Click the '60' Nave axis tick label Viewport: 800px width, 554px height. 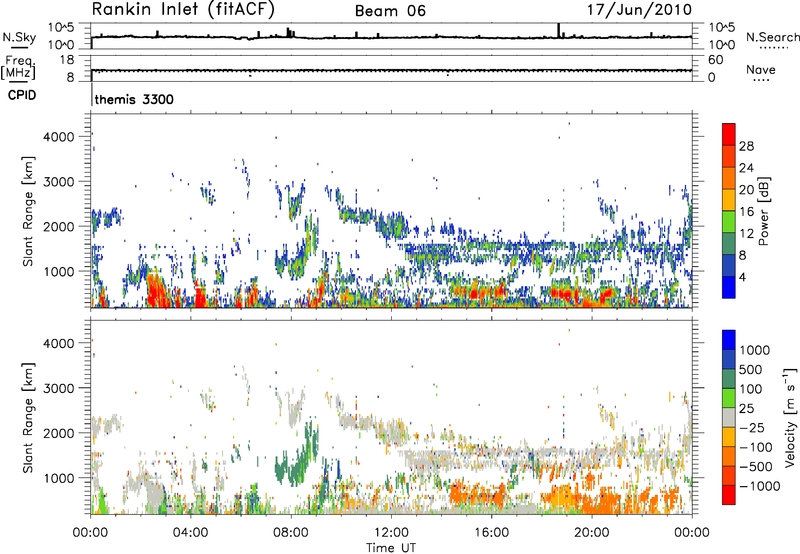(x=715, y=60)
